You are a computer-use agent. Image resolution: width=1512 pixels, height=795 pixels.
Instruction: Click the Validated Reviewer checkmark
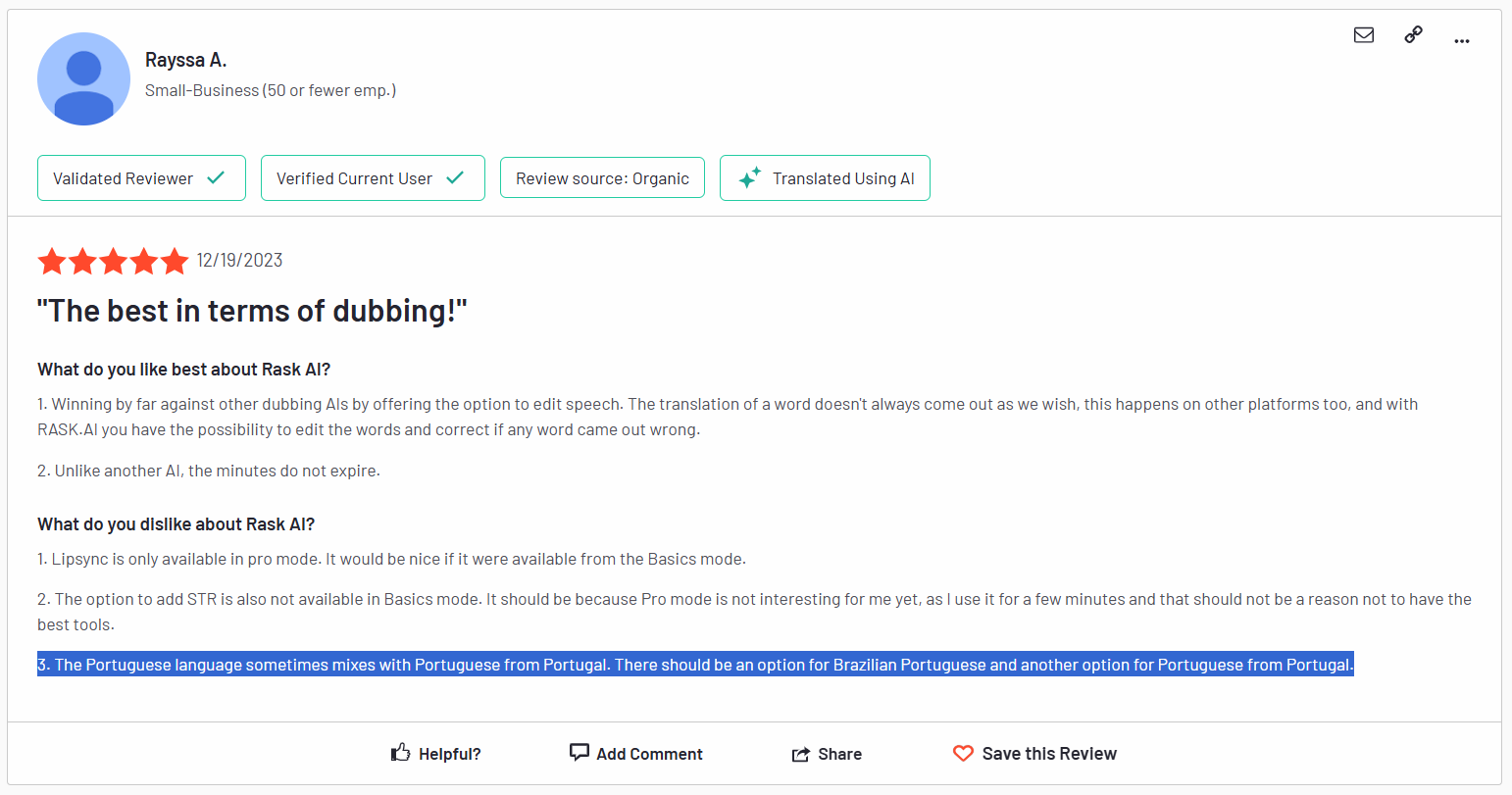[x=216, y=177]
